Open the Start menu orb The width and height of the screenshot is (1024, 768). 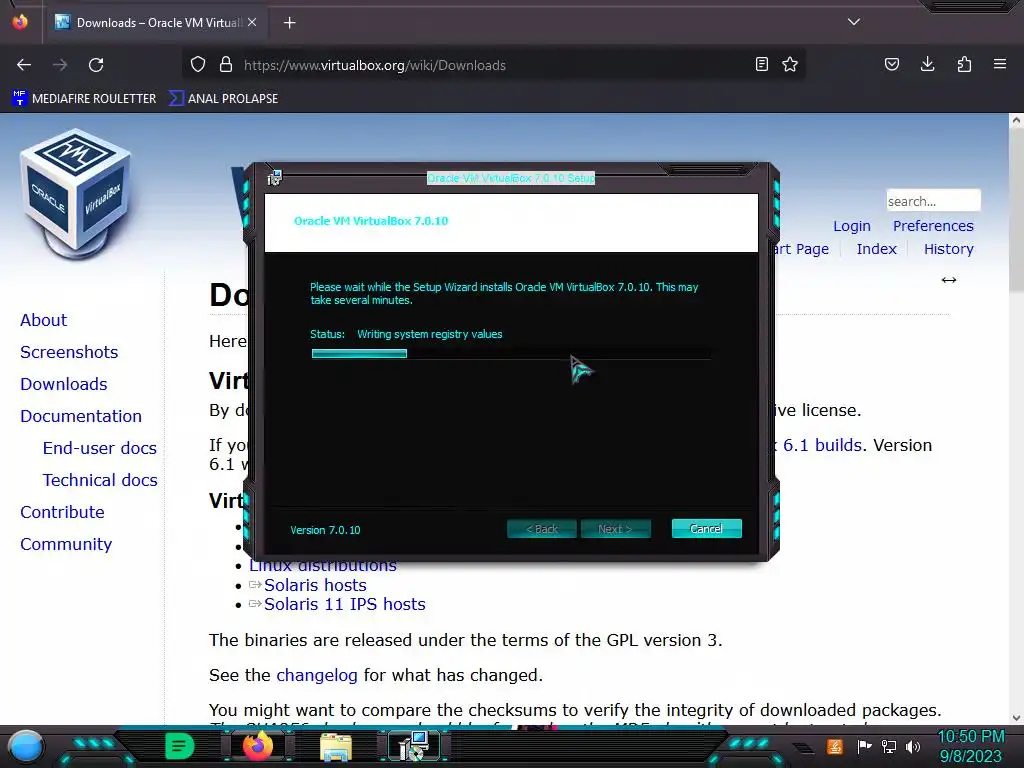(x=25, y=746)
